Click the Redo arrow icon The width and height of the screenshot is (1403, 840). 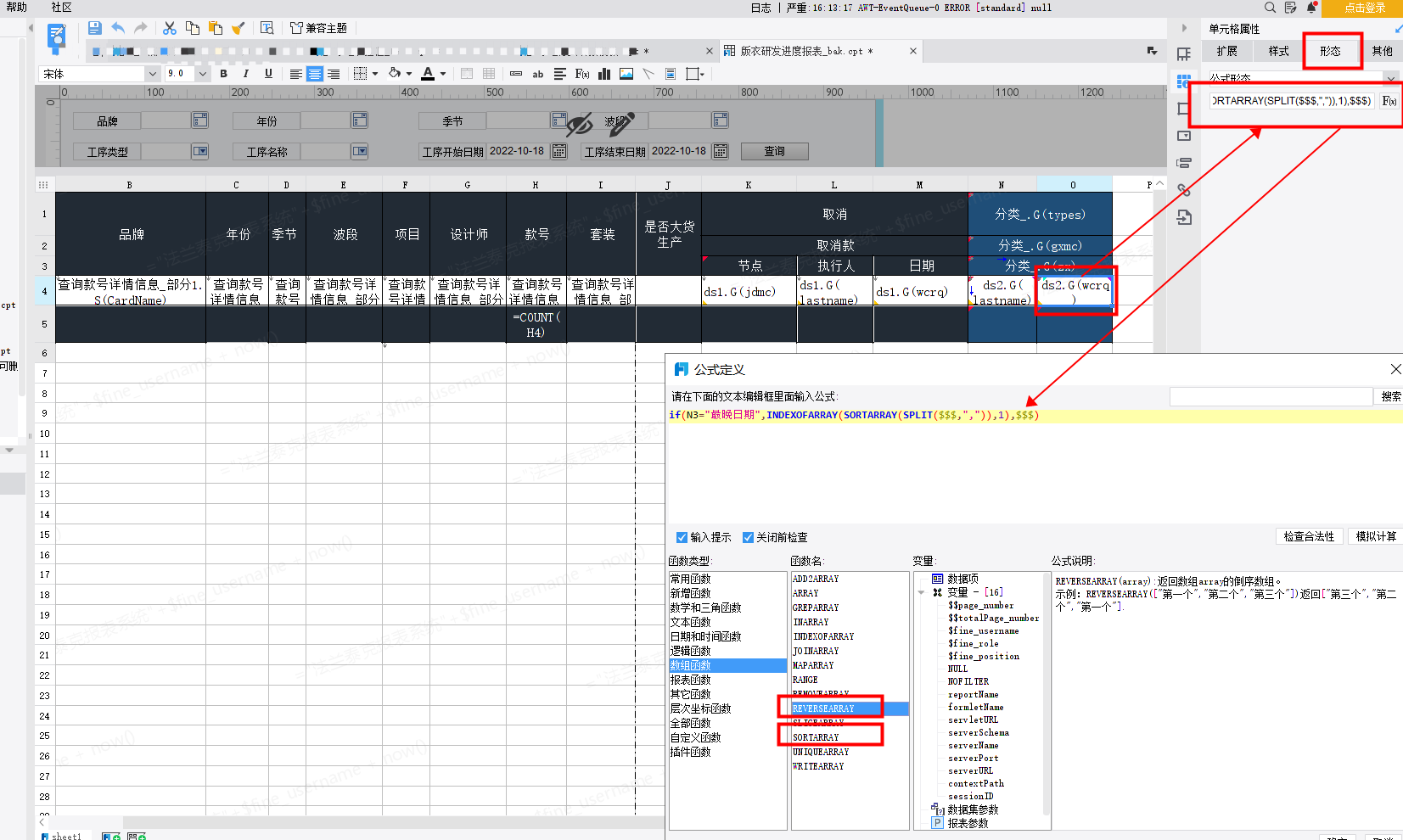coord(141,28)
